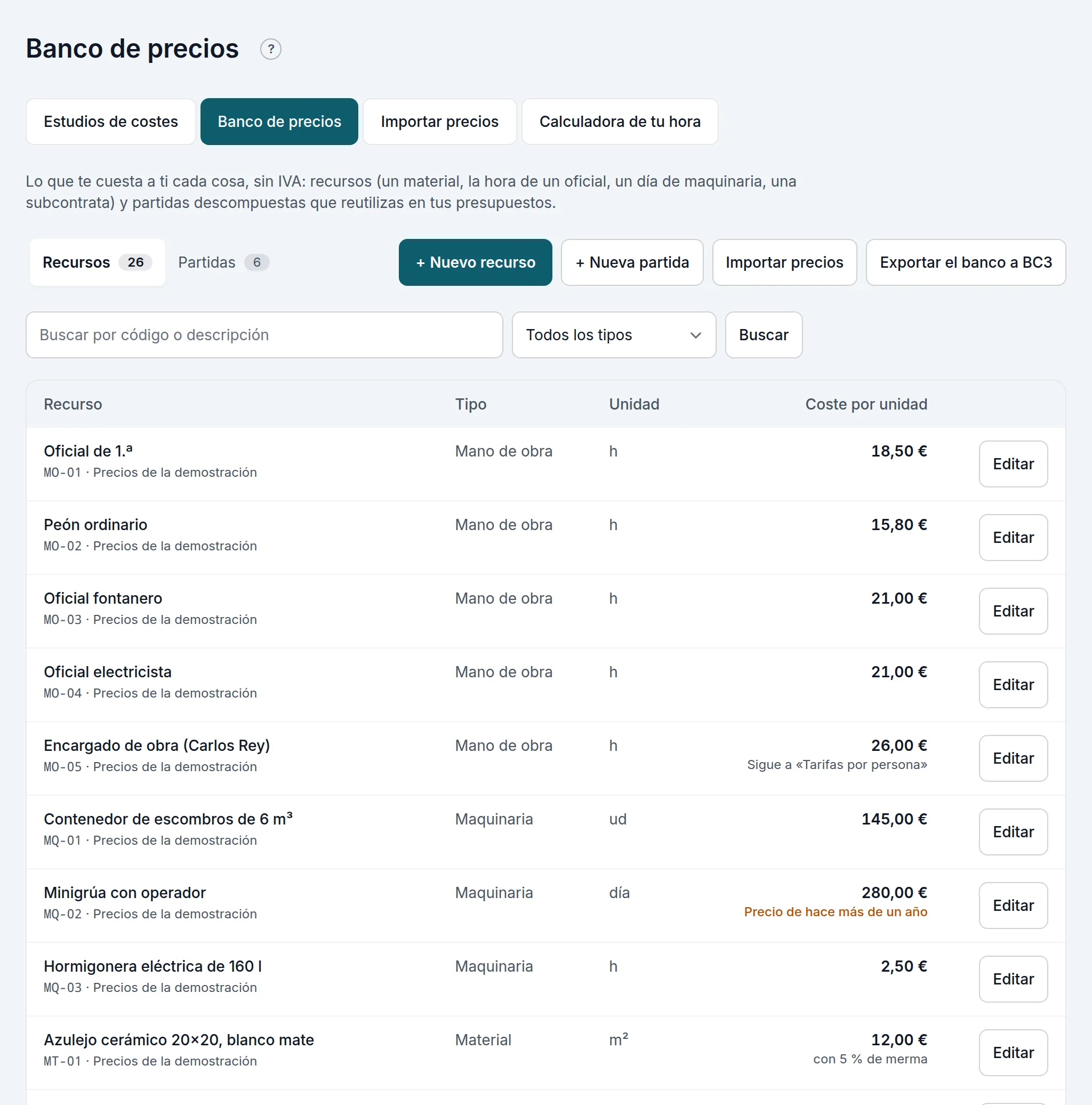The image size is (1092, 1105).
Task: Edit the Peón ordinario resource
Action: tap(1013, 538)
